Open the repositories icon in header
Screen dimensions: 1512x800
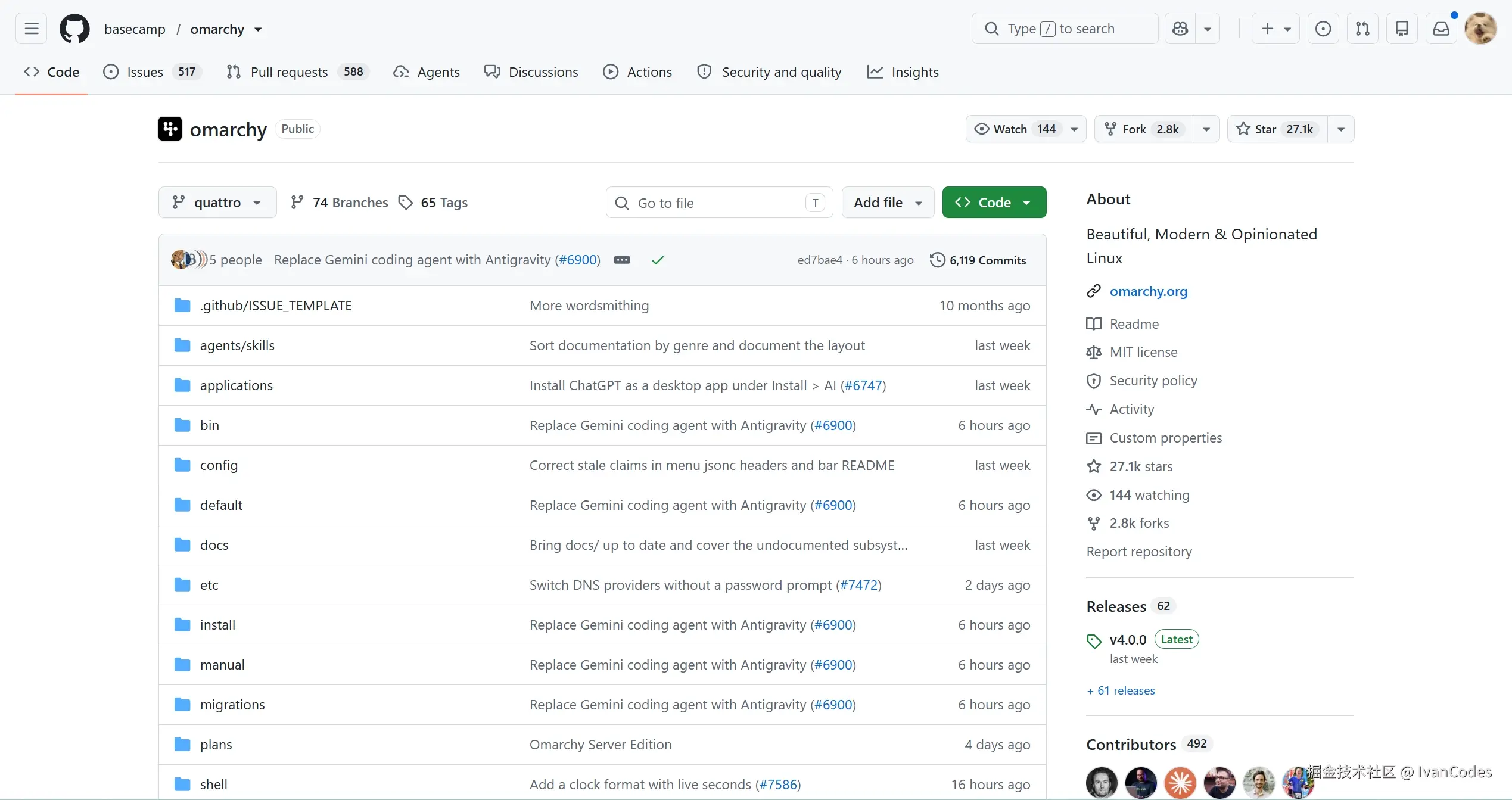pos(1402,29)
